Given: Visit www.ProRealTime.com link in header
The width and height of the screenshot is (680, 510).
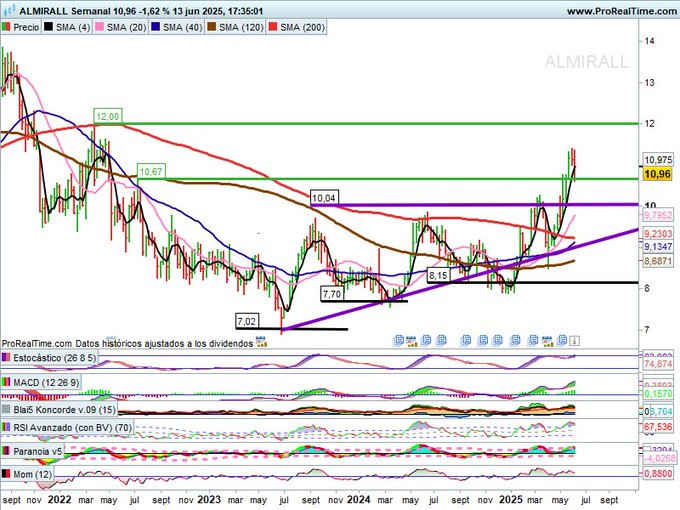Looking at the screenshot, I should tap(621, 11).
